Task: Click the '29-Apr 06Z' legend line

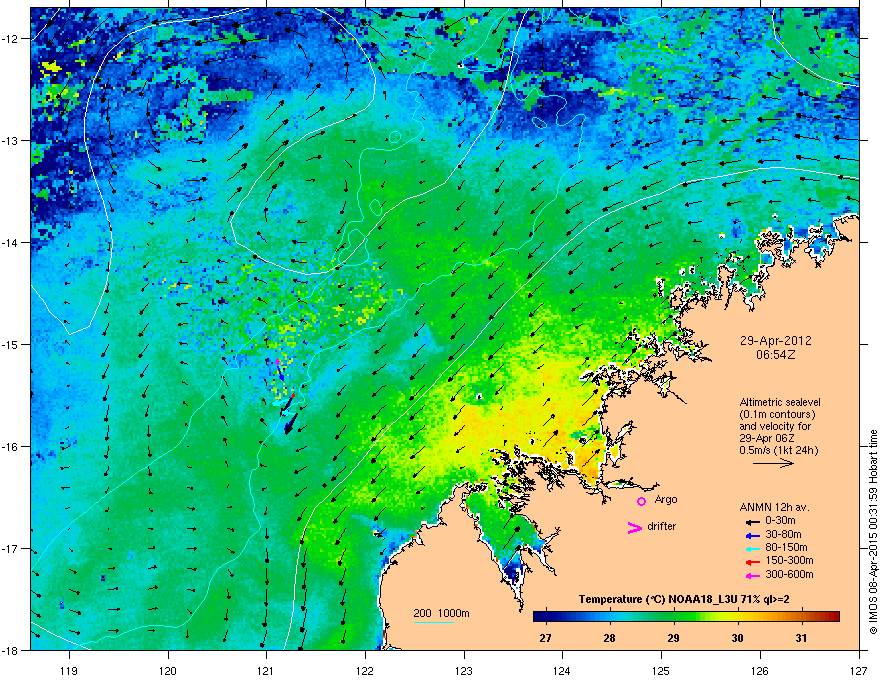Action: [766, 438]
